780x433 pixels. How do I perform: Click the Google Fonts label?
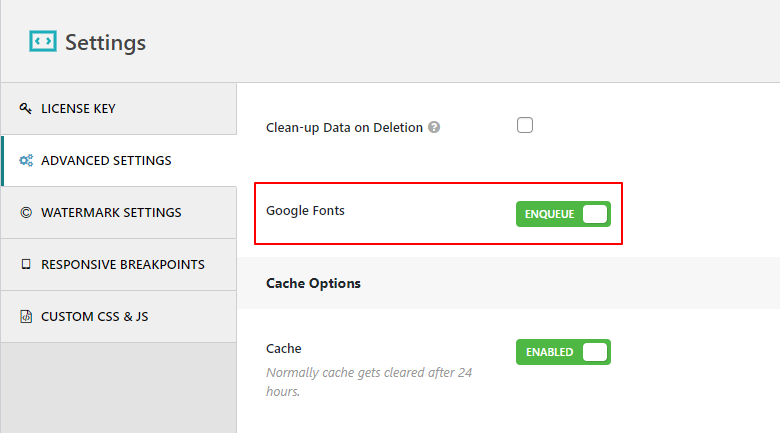[x=305, y=211]
